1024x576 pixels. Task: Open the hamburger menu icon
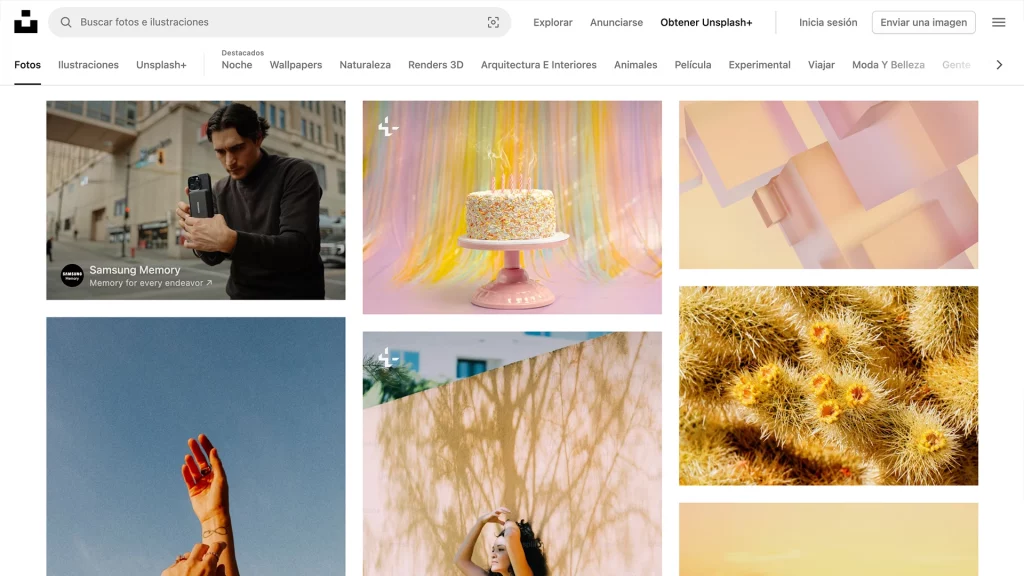998,22
